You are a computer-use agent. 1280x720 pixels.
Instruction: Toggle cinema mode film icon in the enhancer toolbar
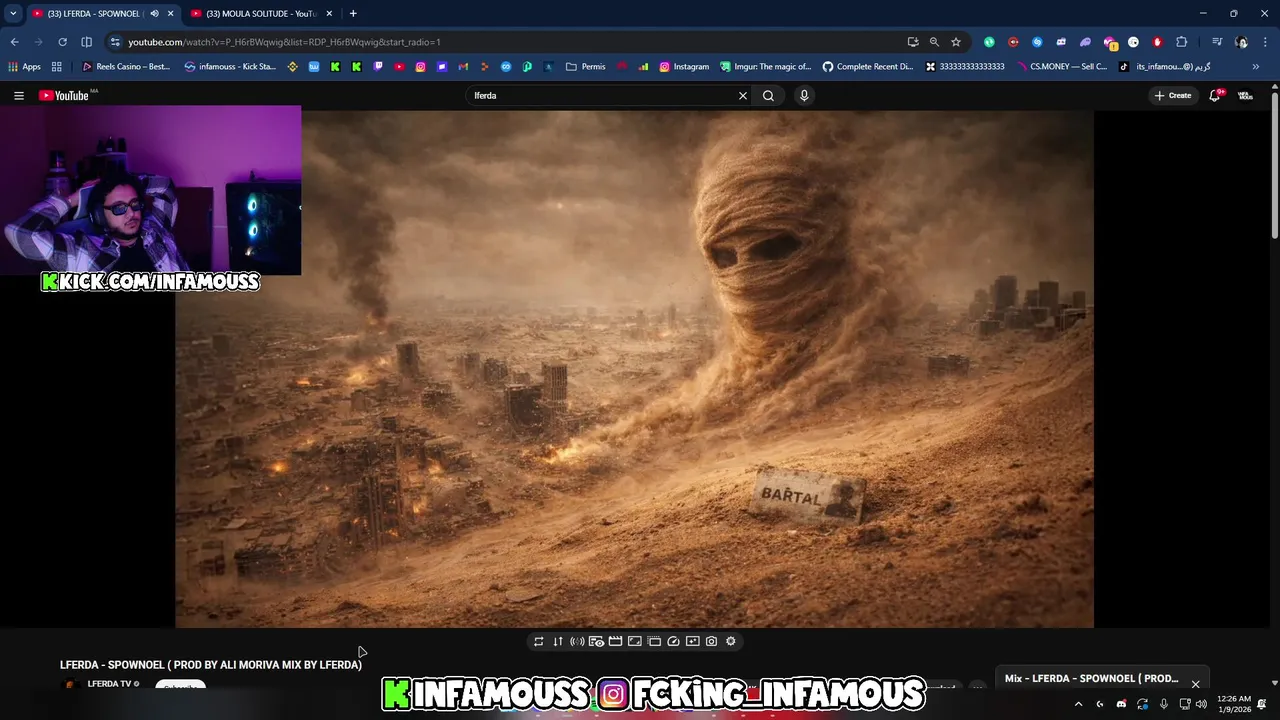[x=616, y=641]
